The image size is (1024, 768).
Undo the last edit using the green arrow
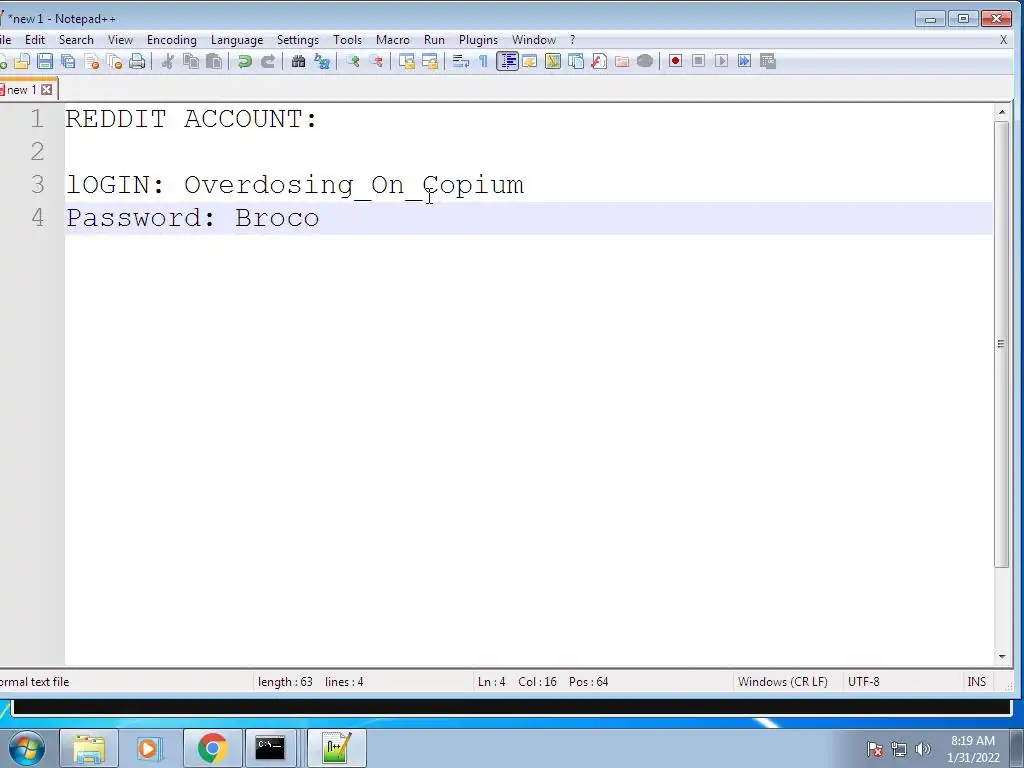point(245,61)
